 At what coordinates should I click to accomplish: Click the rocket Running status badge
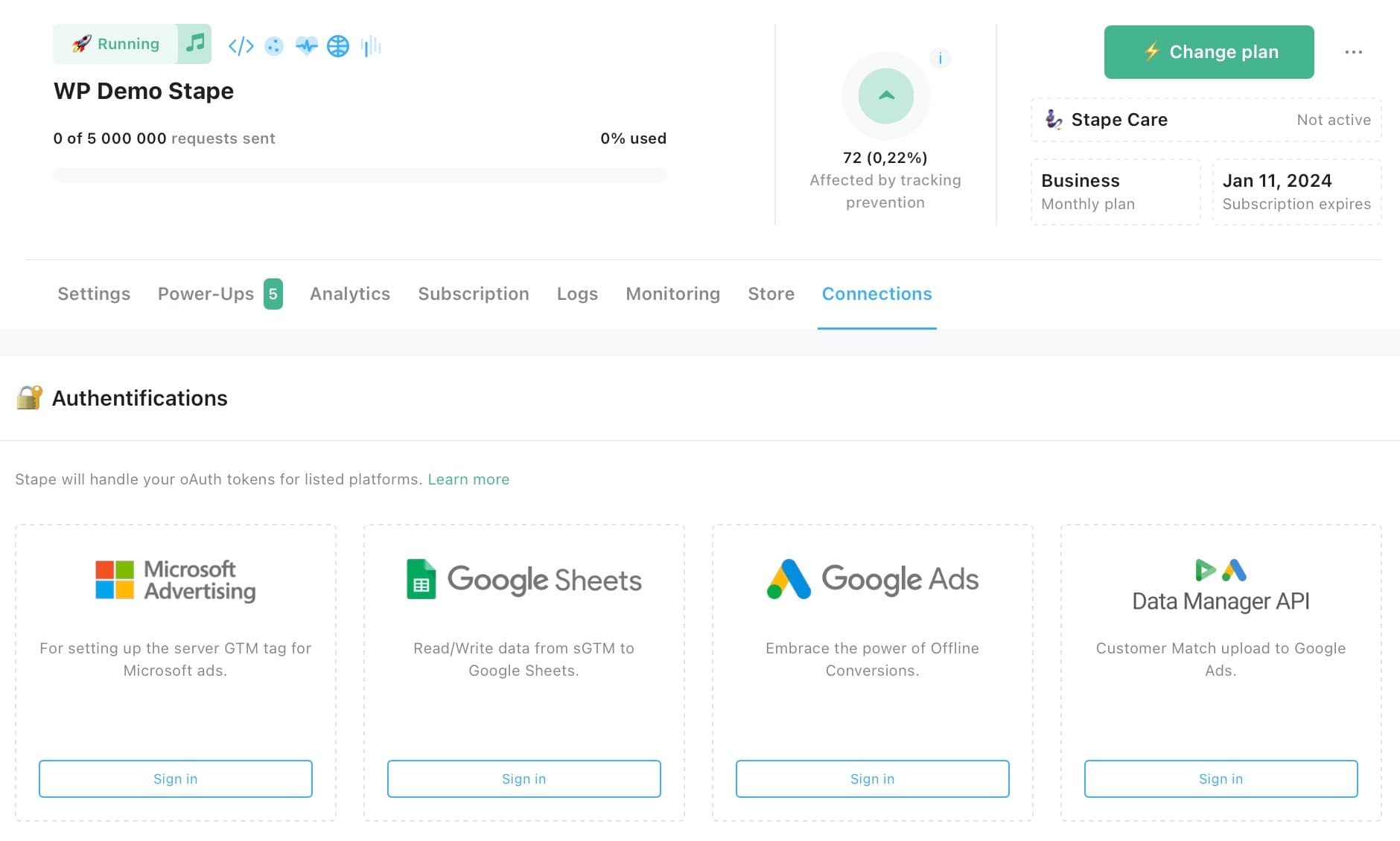[115, 43]
